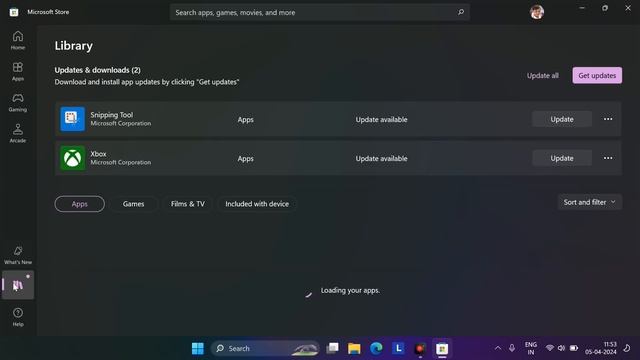
Task: Click the ENG IN language indicator
Action: tap(531, 348)
